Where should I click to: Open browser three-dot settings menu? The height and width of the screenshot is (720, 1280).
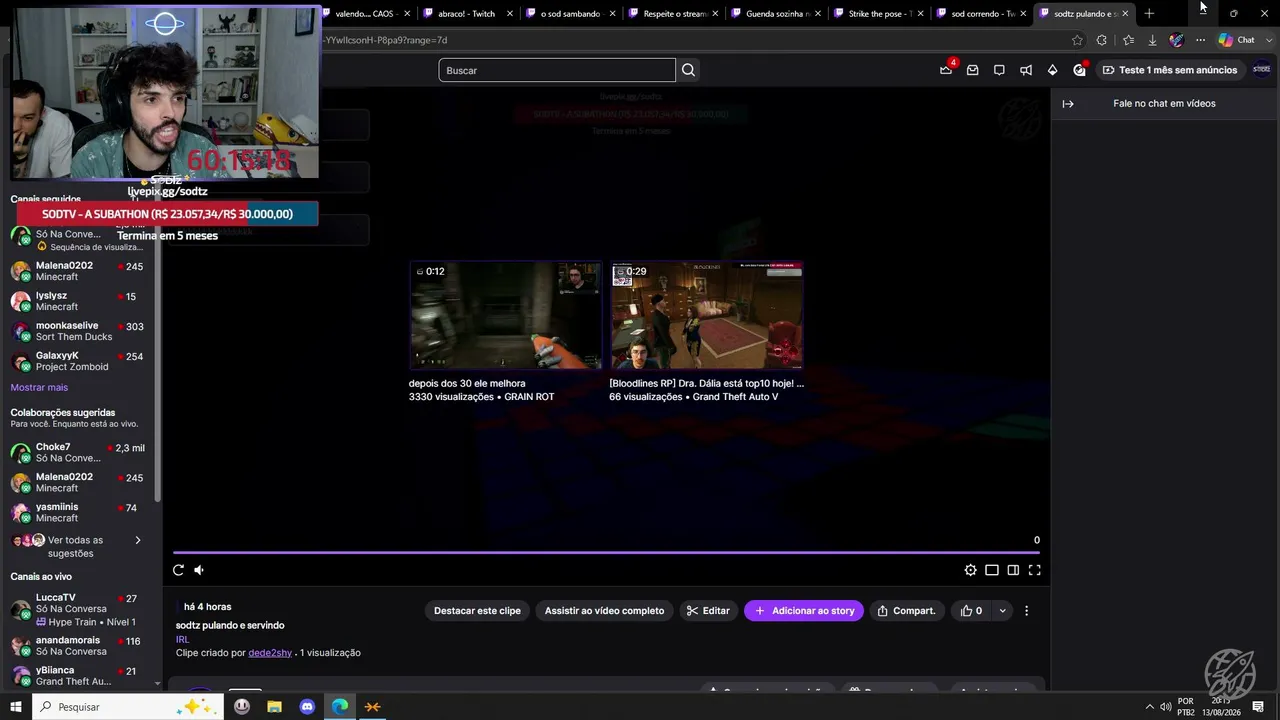point(1200,40)
